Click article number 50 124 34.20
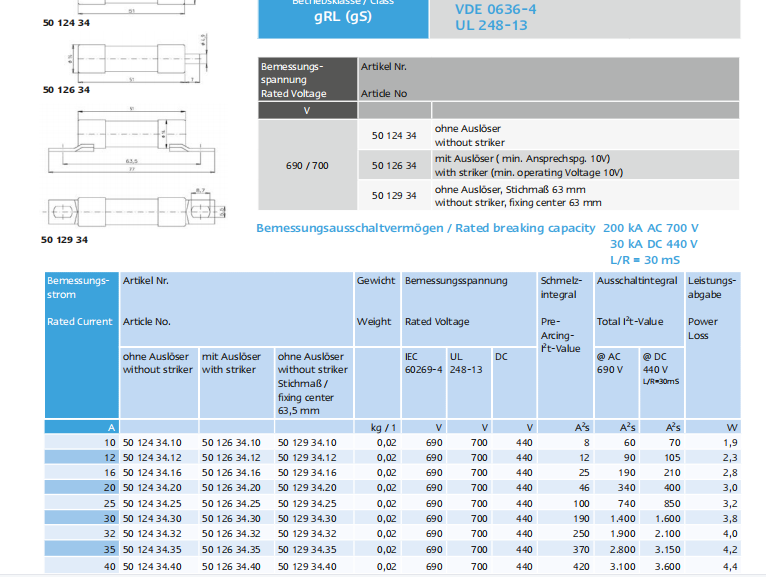 click(x=152, y=488)
